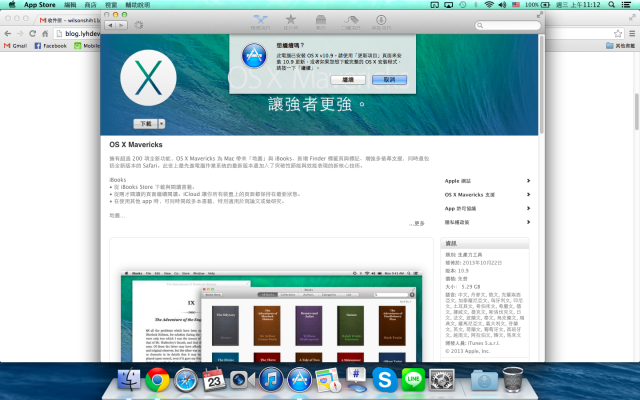Open the 其他書籤 bookmarks folder
The width and height of the screenshot is (640, 400).
point(620,46)
